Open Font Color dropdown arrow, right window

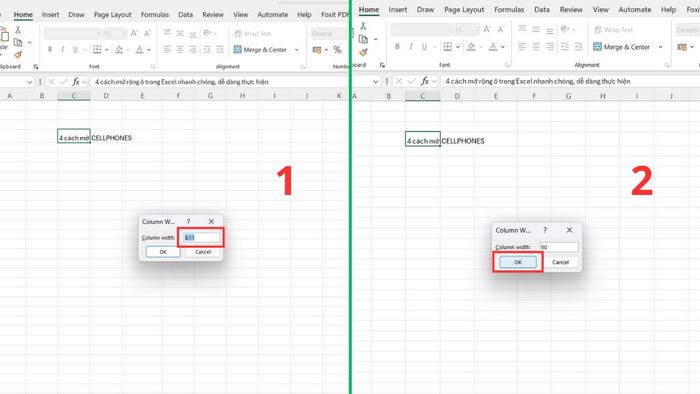503,46
